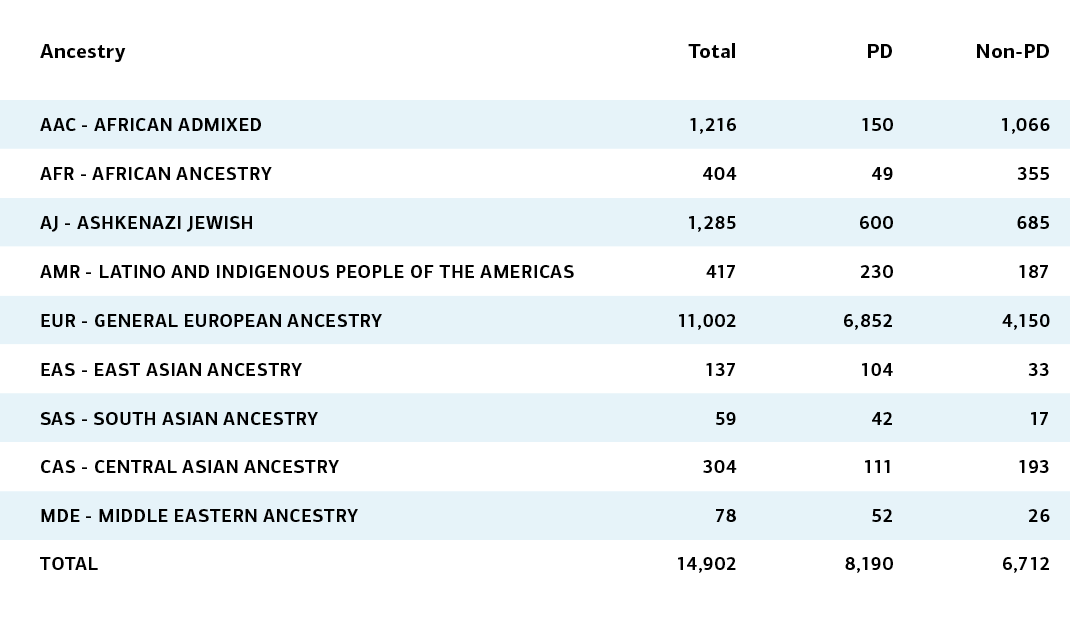Screen dimensions: 1070x640
Task: Select the AAC - African Admixed row label
Action: tap(151, 125)
